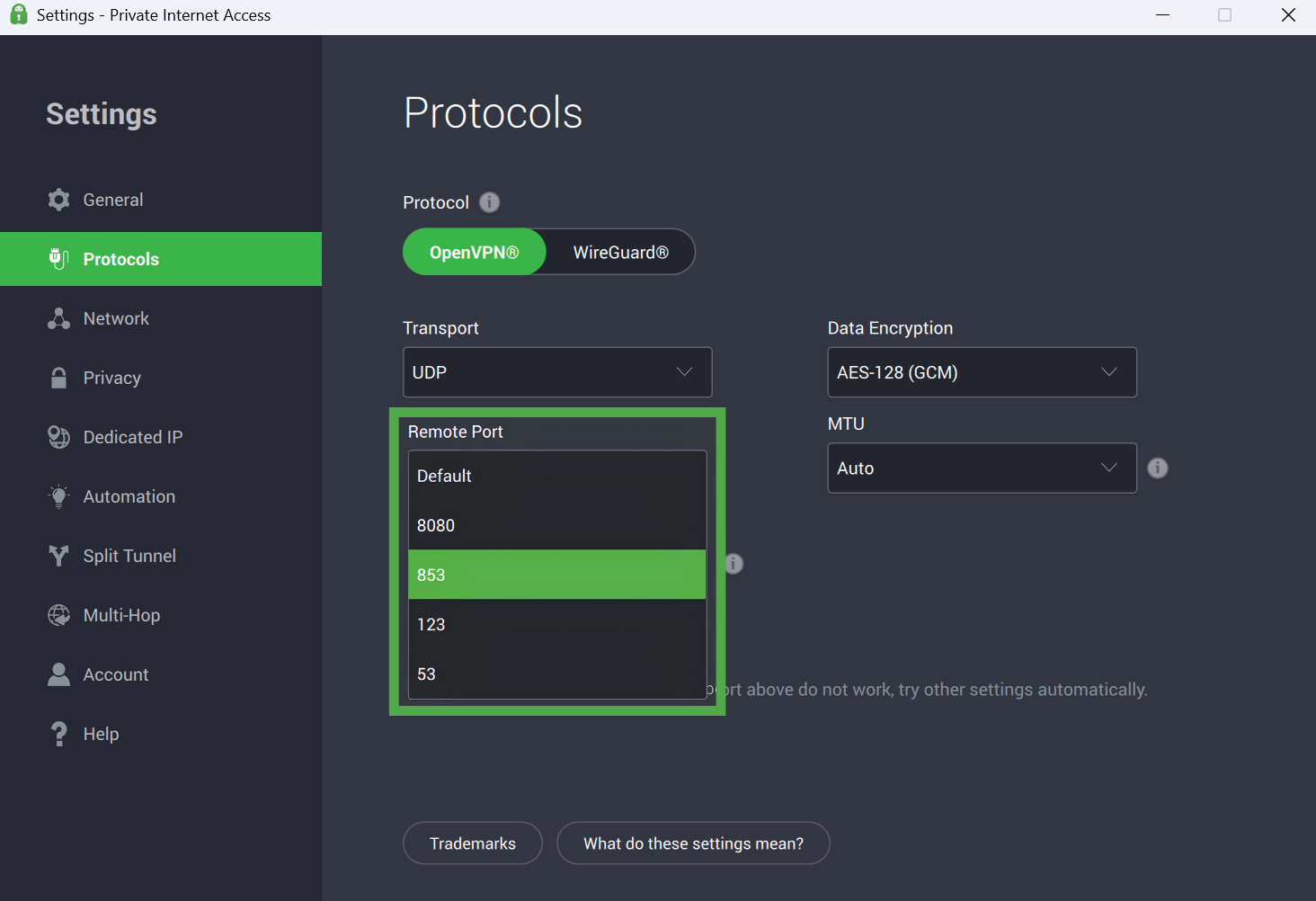Click the Automation lightbulb icon
The height and width of the screenshot is (901, 1316).
[58, 496]
